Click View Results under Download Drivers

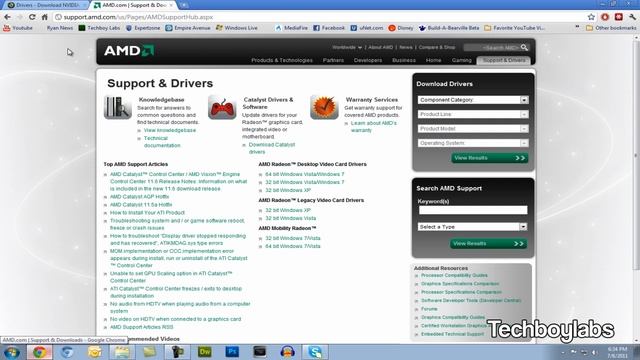(490, 158)
